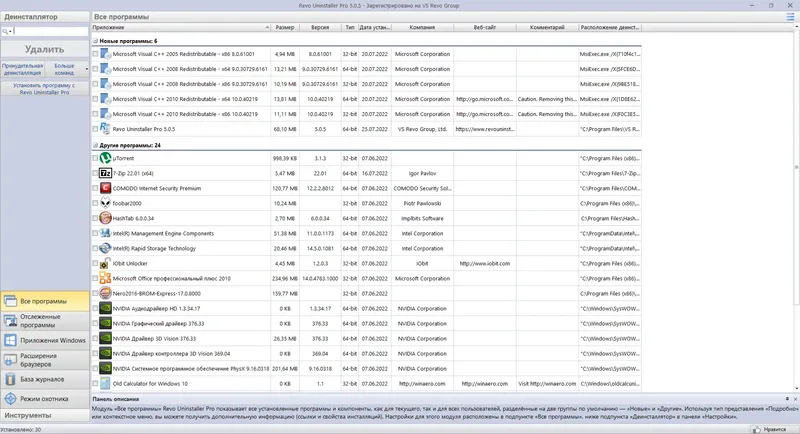Switch to Приложения Windows
Image resolution: width=800 pixels, height=434 pixels.
coord(45,340)
